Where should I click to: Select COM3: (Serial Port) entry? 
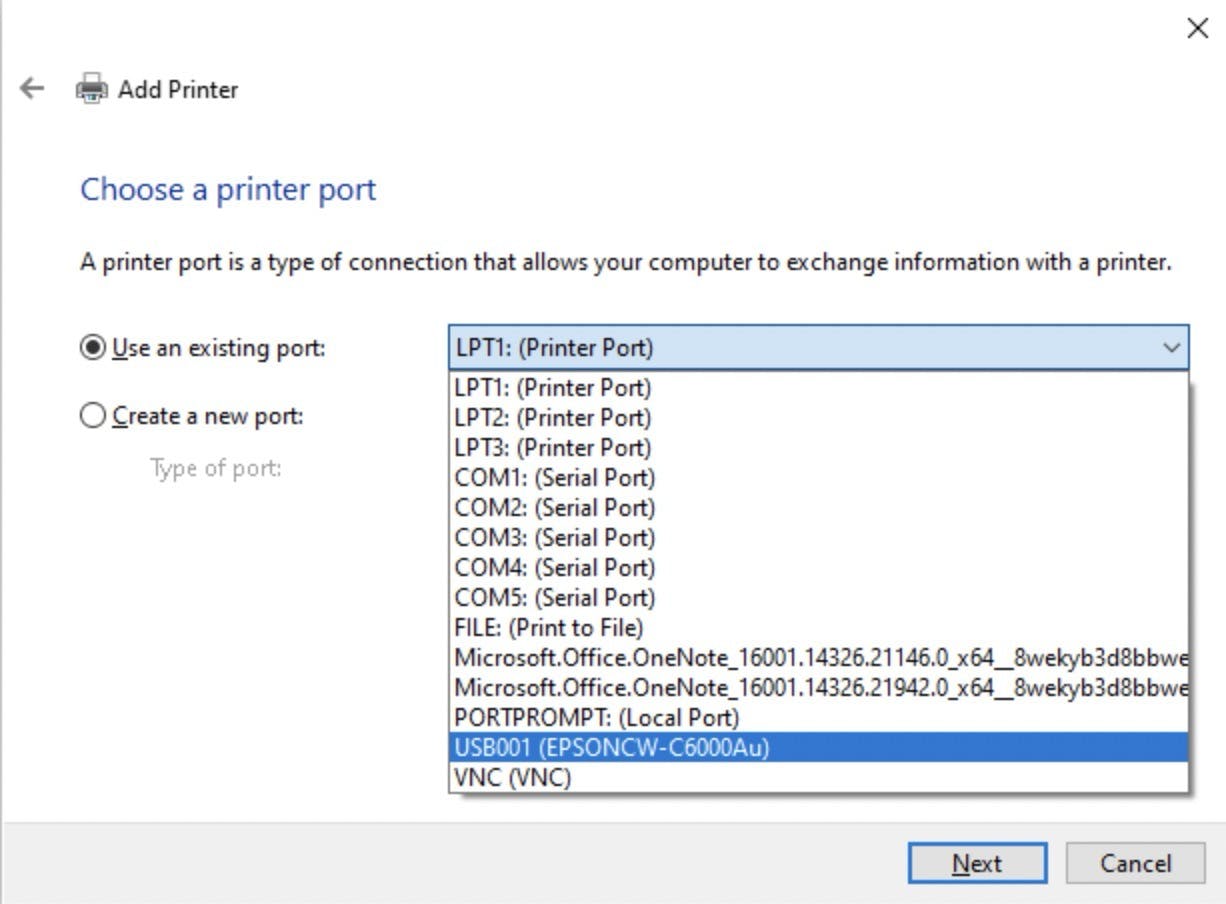554,537
